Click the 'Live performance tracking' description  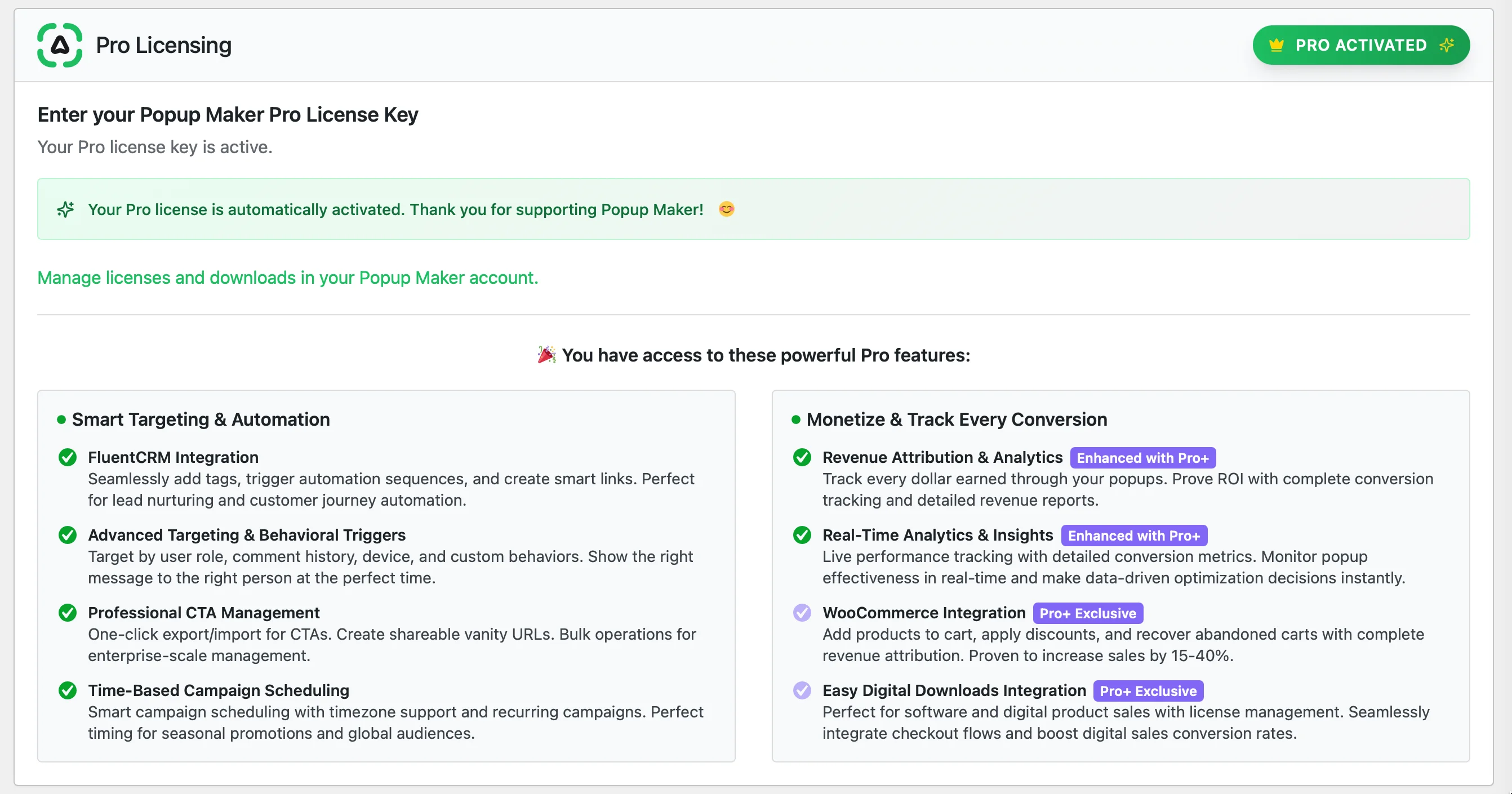(1114, 567)
